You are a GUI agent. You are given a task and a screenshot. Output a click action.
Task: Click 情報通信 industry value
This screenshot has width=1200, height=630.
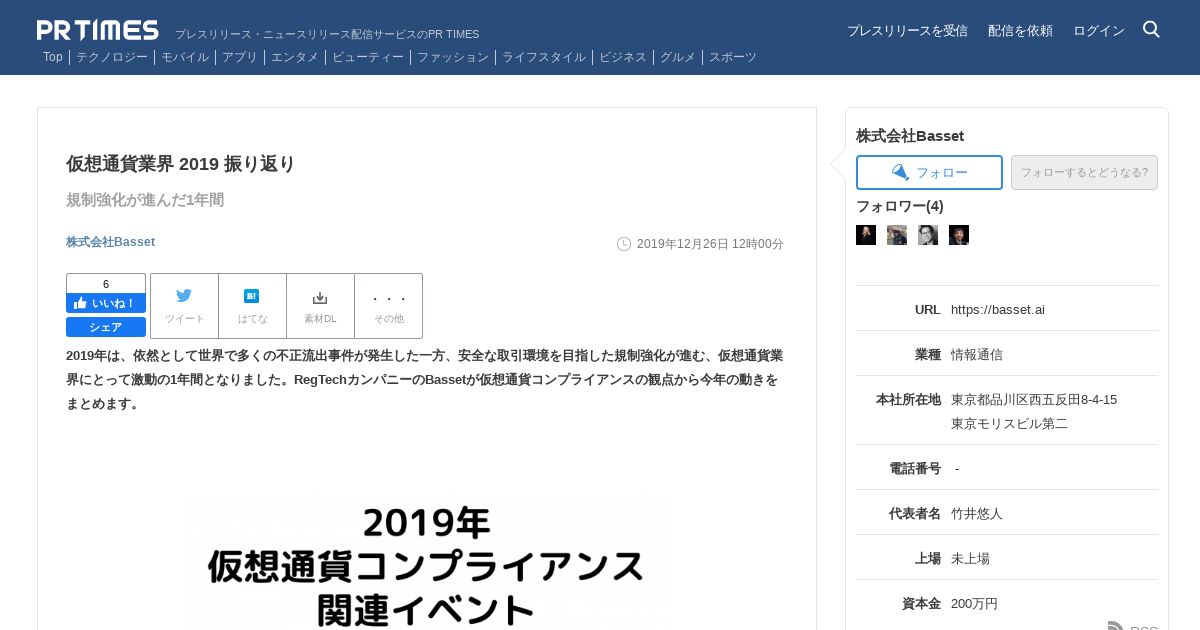977,354
